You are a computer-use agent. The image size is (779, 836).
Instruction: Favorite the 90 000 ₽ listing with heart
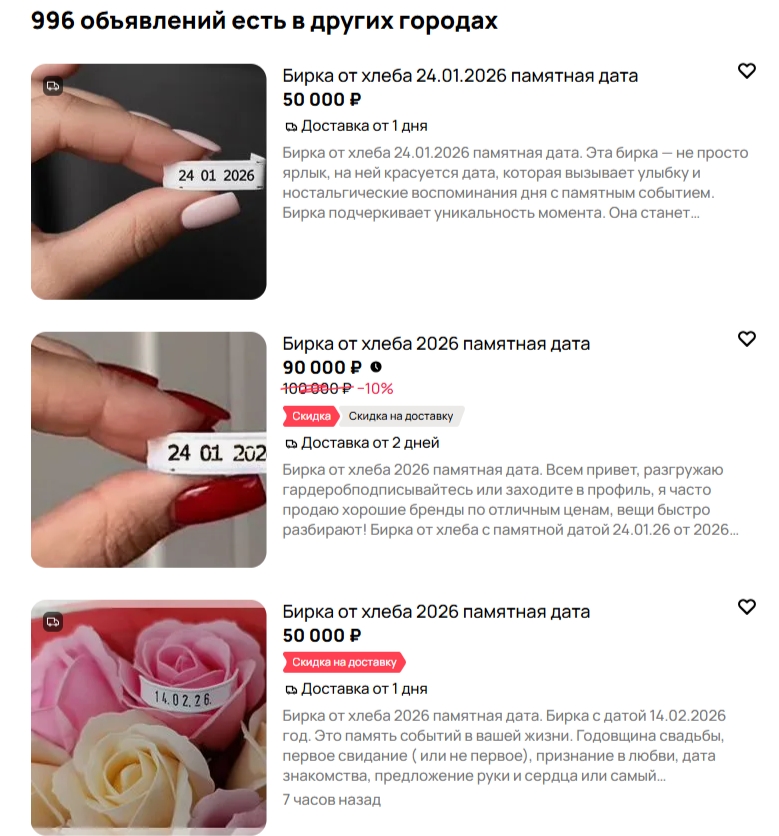tap(746, 339)
